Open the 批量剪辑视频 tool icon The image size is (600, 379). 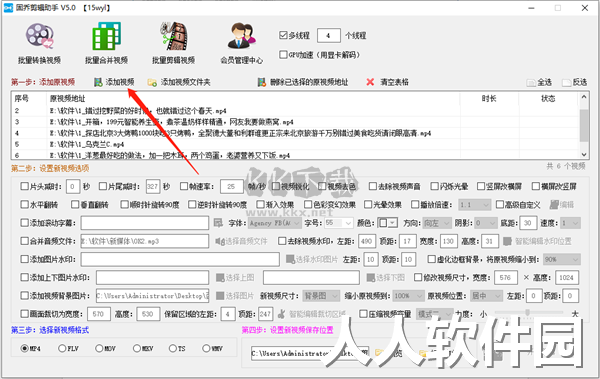174,36
